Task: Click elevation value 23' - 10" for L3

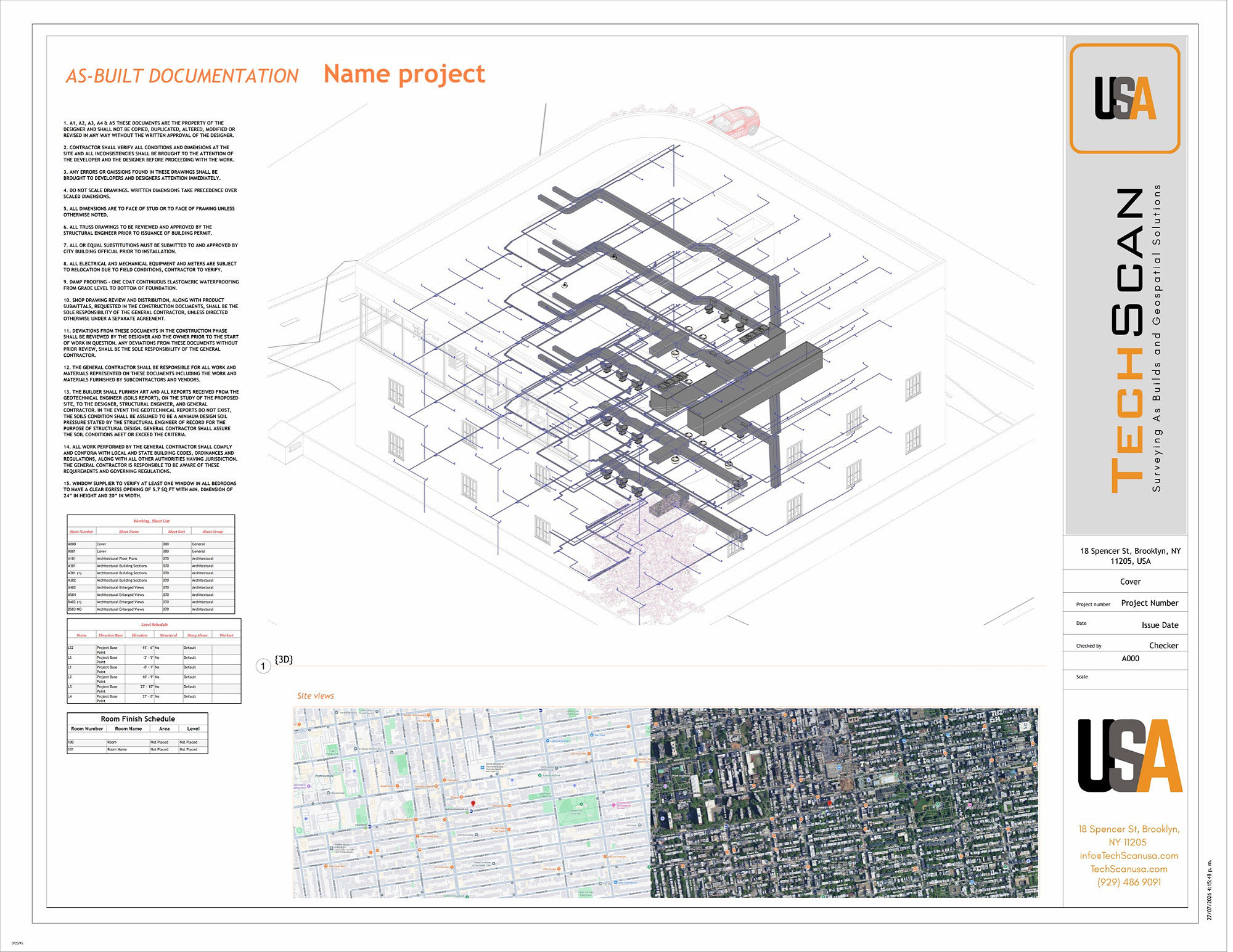Action: 147,687
